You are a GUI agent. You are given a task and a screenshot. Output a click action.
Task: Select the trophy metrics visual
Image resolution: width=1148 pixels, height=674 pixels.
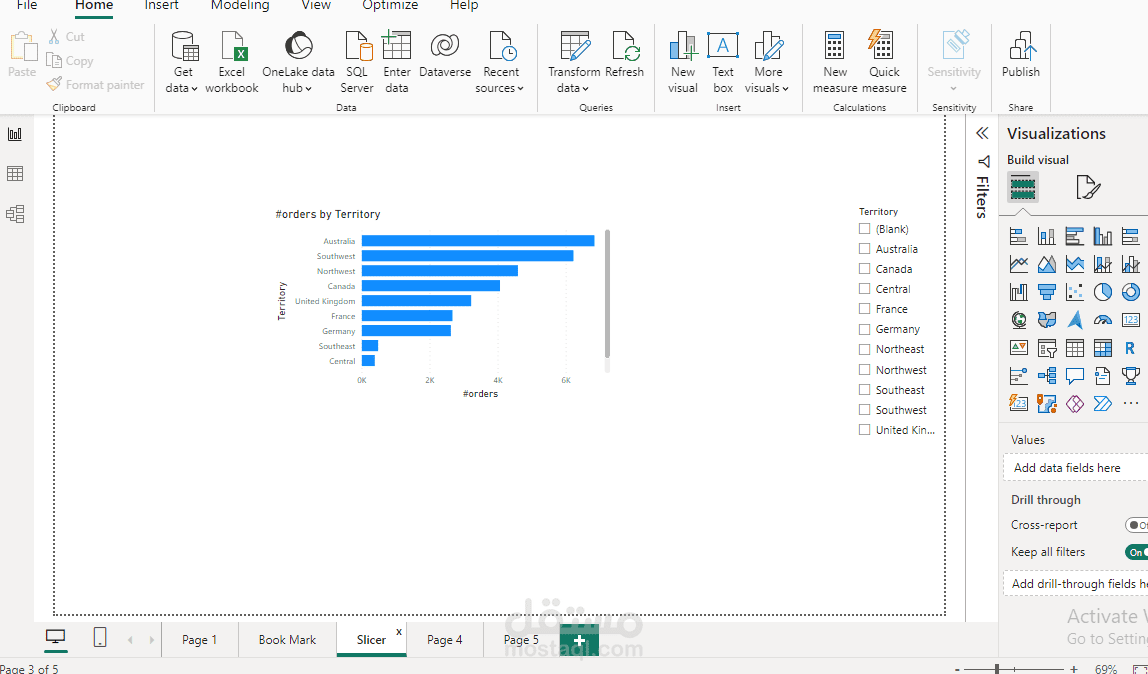pyautogui.click(x=1130, y=375)
